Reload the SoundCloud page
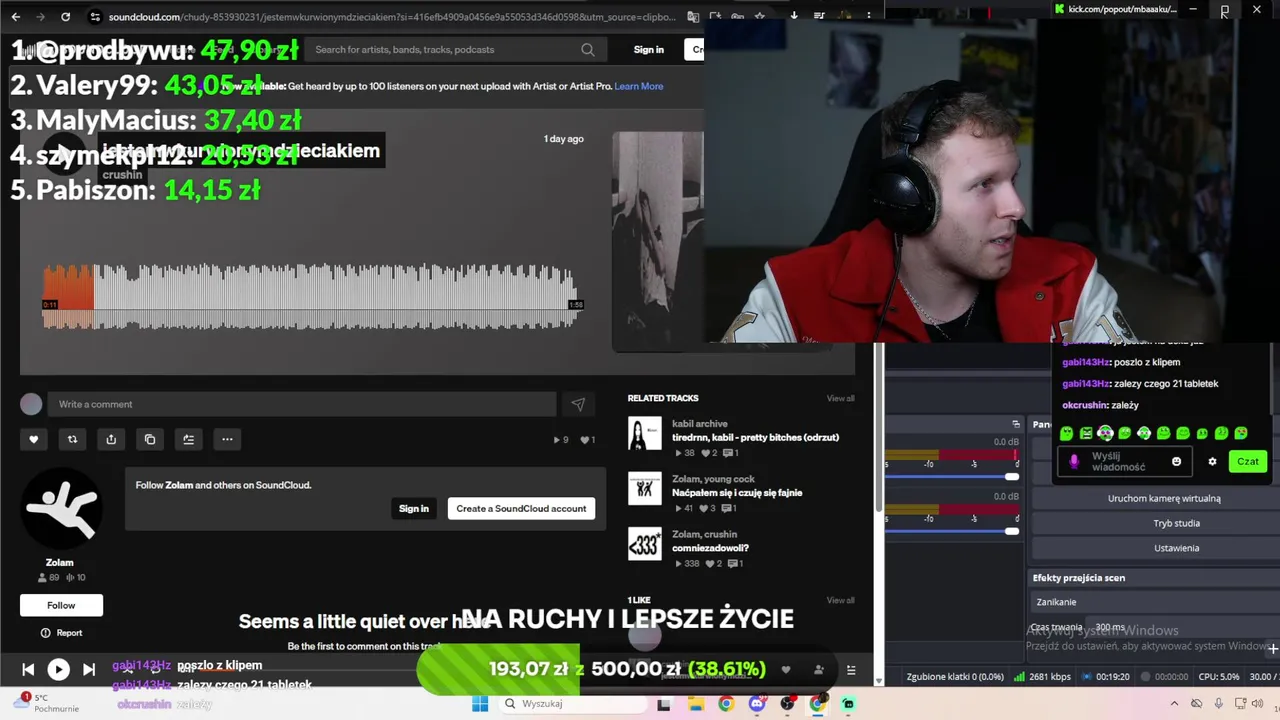The width and height of the screenshot is (1280, 720). [x=65, y=17]
